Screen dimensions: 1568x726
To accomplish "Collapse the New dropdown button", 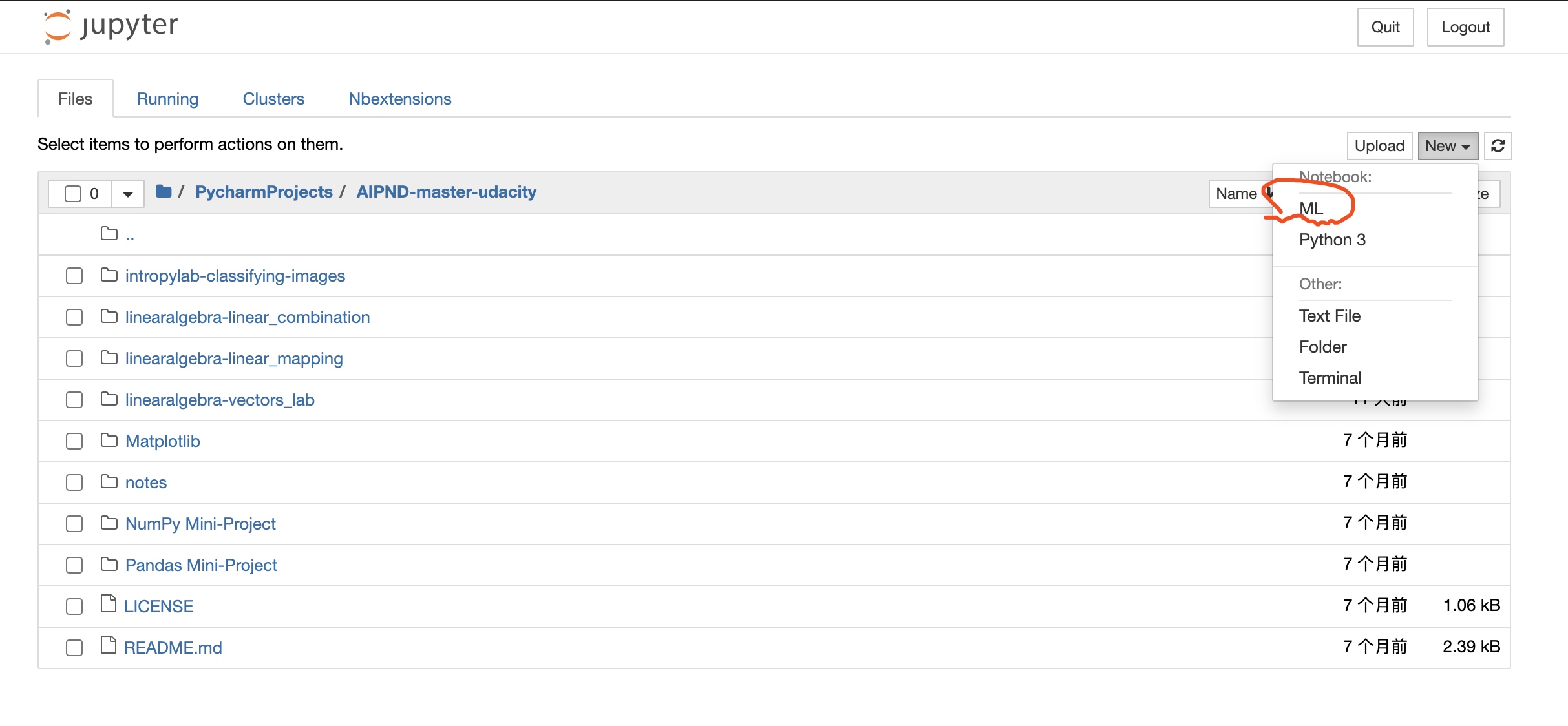I will (1447, 146).
